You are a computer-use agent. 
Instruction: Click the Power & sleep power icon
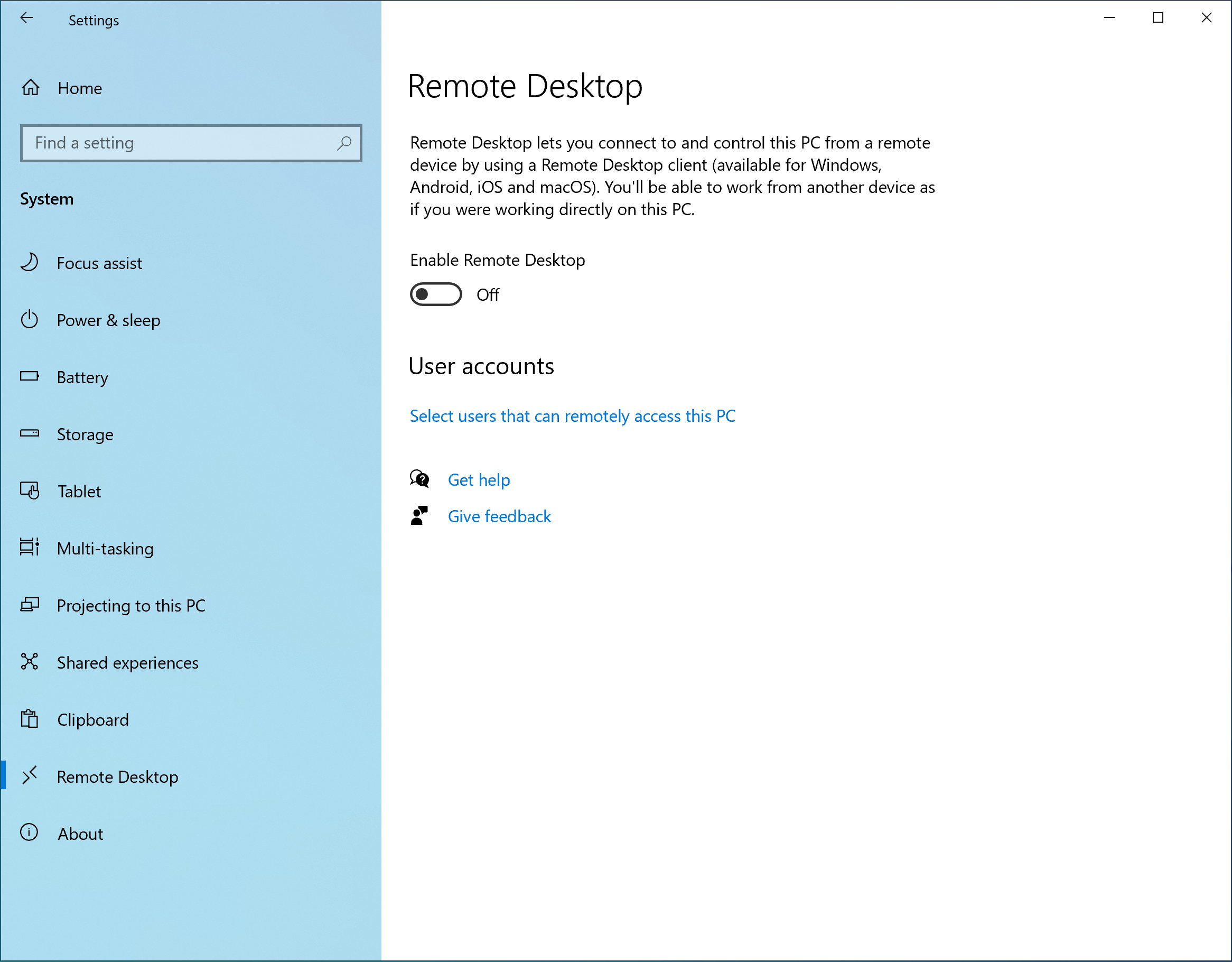[x=30, y=320]
